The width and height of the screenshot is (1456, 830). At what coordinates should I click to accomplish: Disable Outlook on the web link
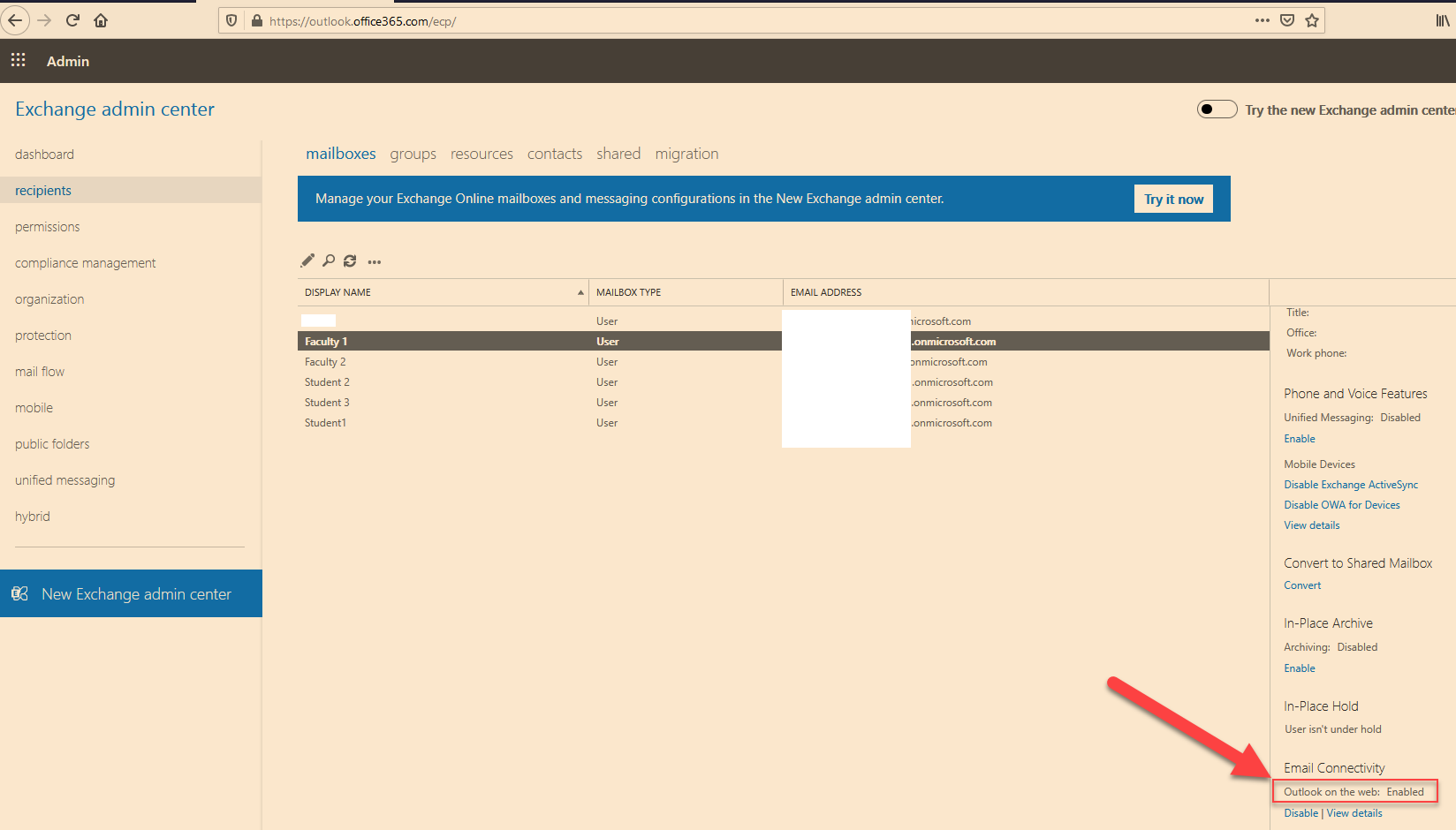1301,813
